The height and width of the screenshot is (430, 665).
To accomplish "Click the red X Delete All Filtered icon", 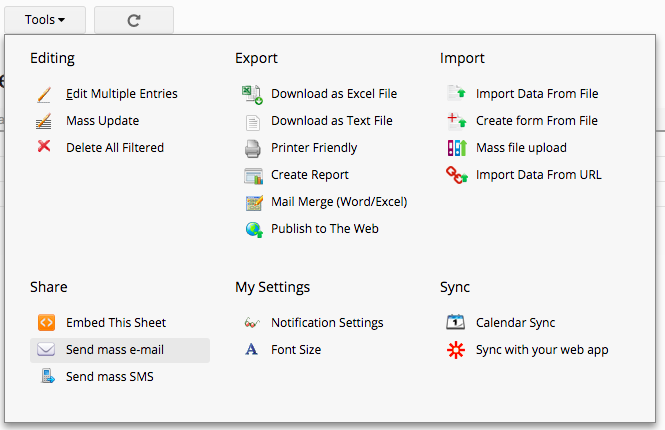I will [x=44, y=146].
